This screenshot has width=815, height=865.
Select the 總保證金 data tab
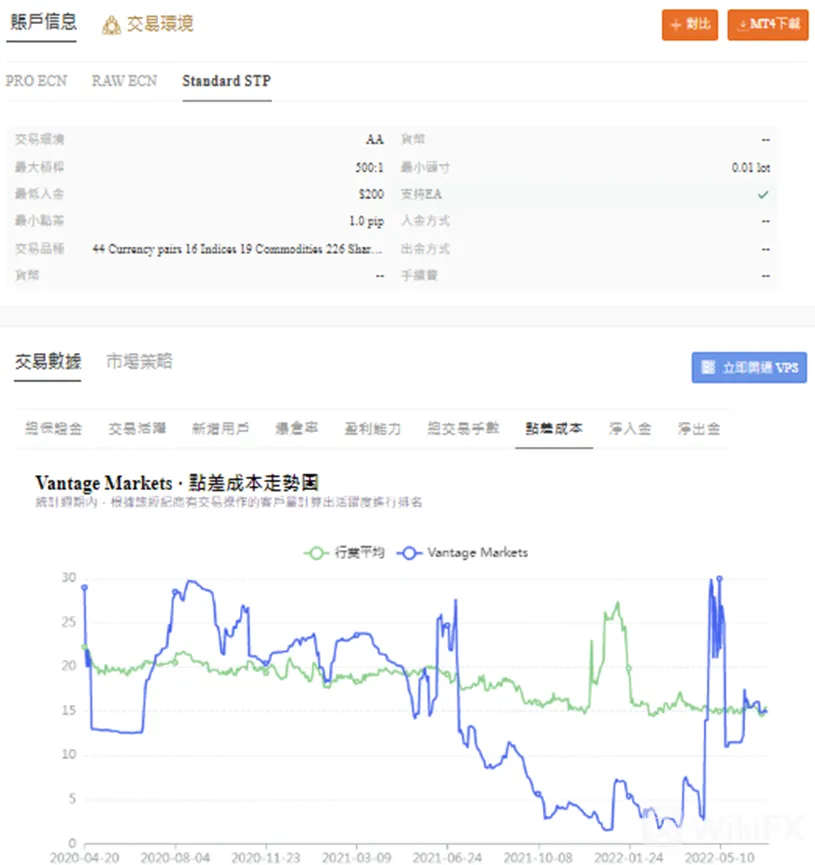pyautogui.click(x=54, y=429)
